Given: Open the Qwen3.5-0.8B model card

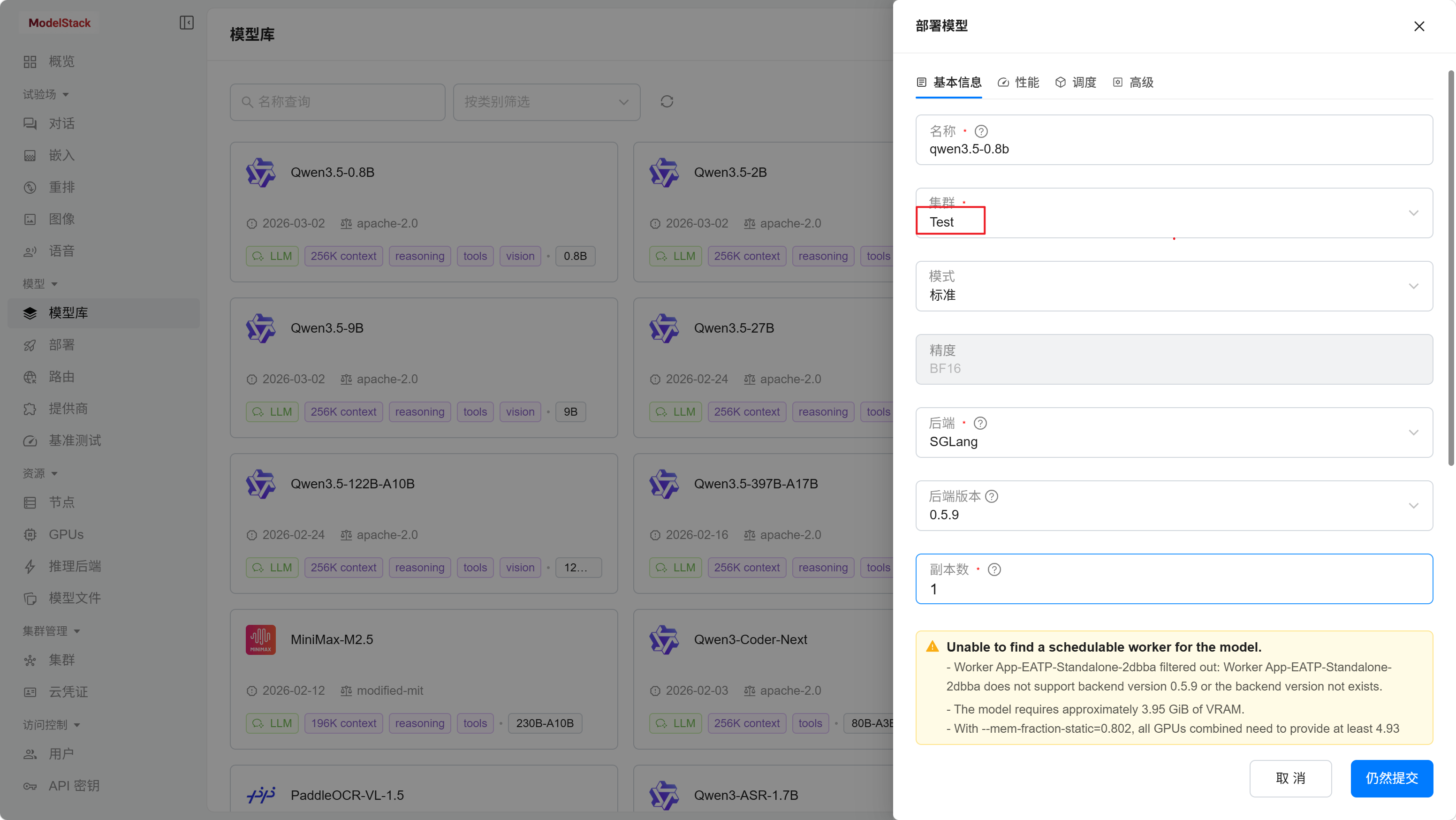Looking at the screenshot, I should pos(424,212).
